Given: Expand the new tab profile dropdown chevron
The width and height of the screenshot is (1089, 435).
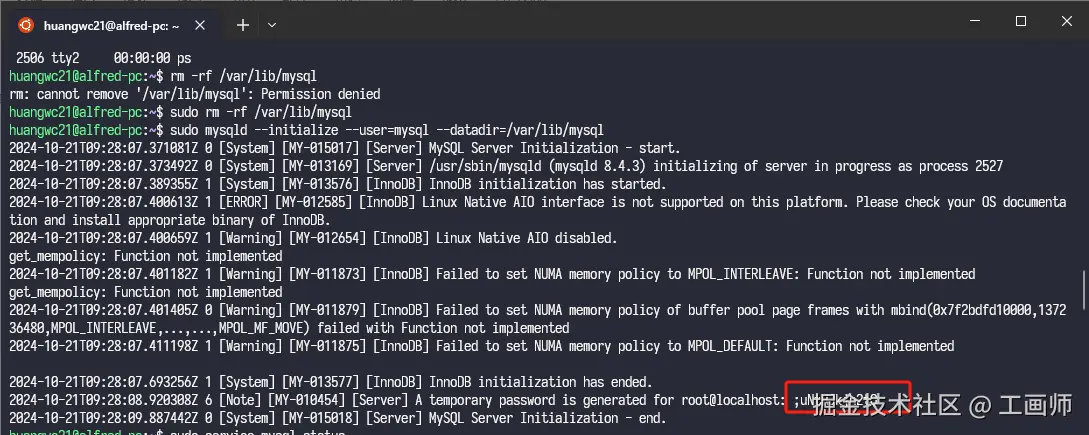Looking at the screenshot, I should (272, 26).
